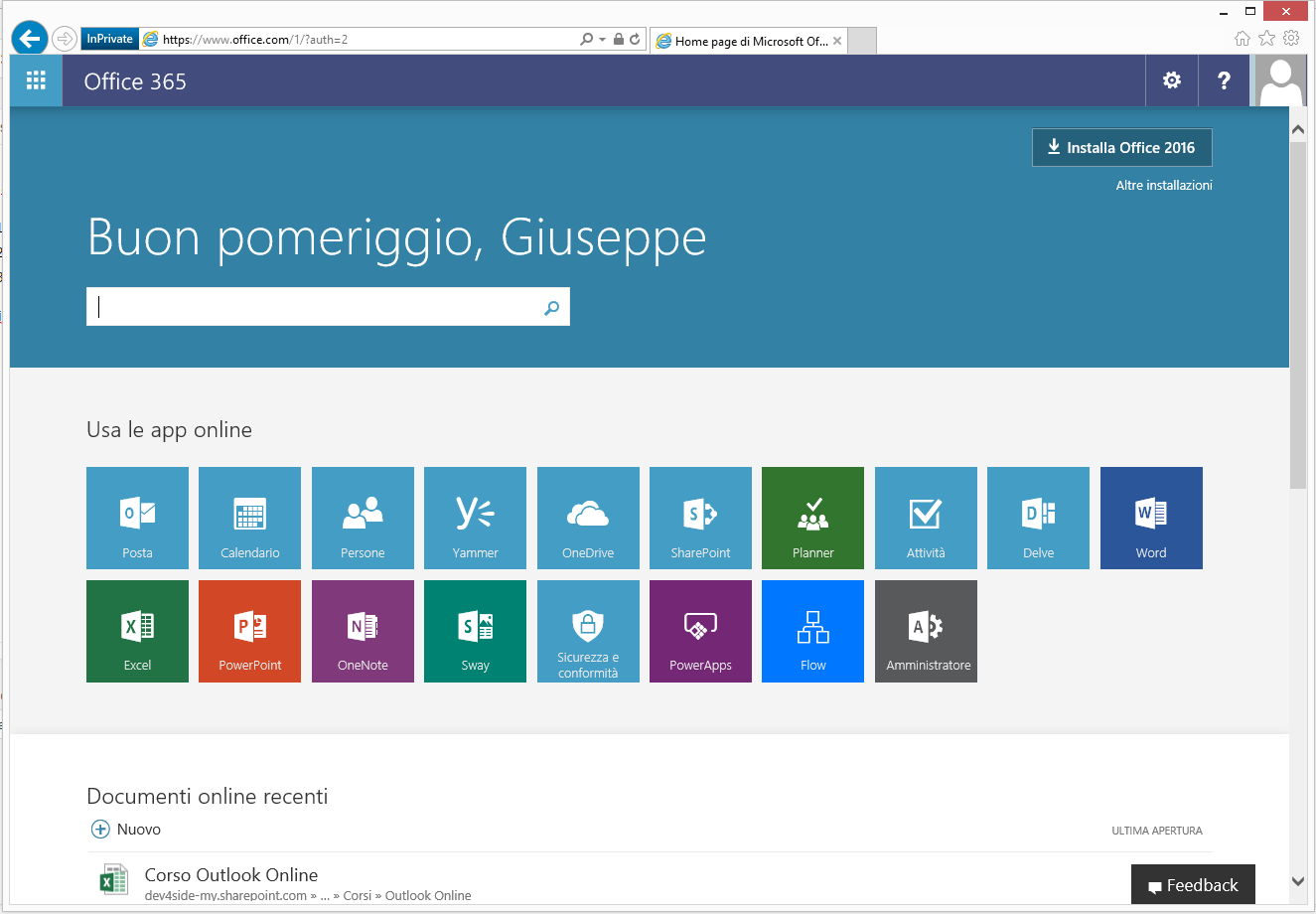Open Internet Explorer tools gear
The image size is (1316, 914).
1291,38
